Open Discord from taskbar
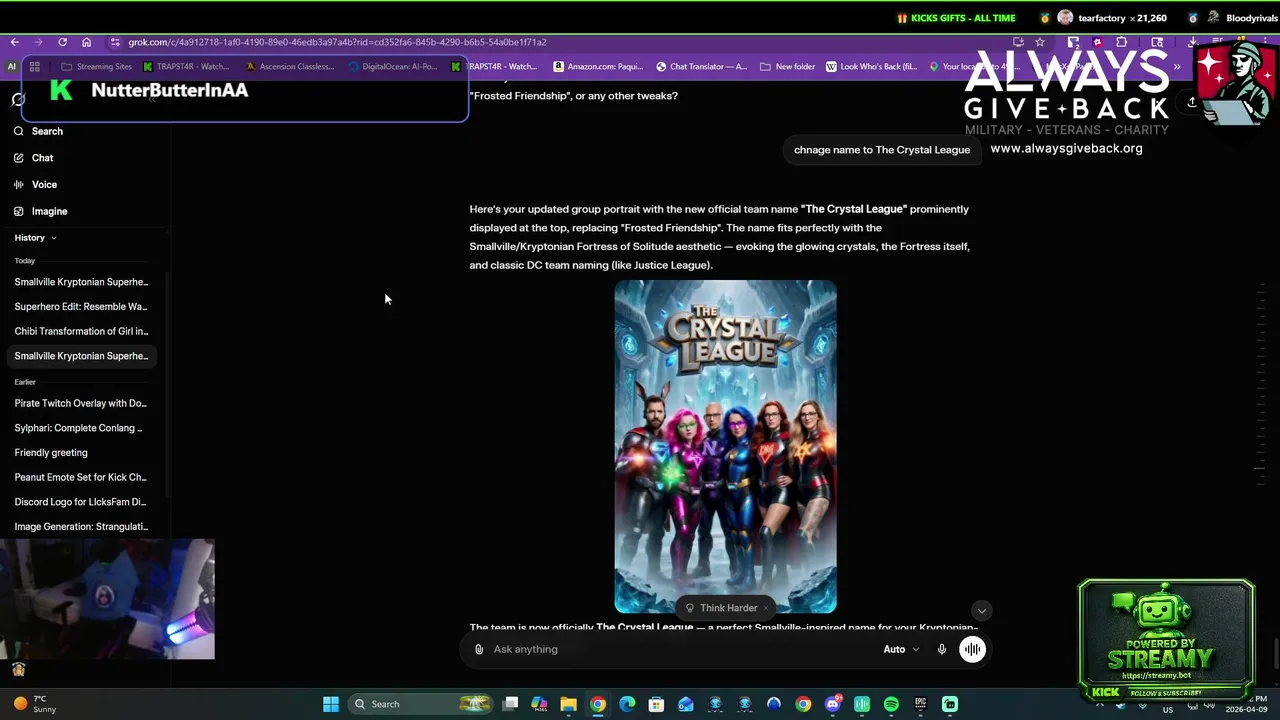This screenshot has height=720, width=1280. pos(832,704)
